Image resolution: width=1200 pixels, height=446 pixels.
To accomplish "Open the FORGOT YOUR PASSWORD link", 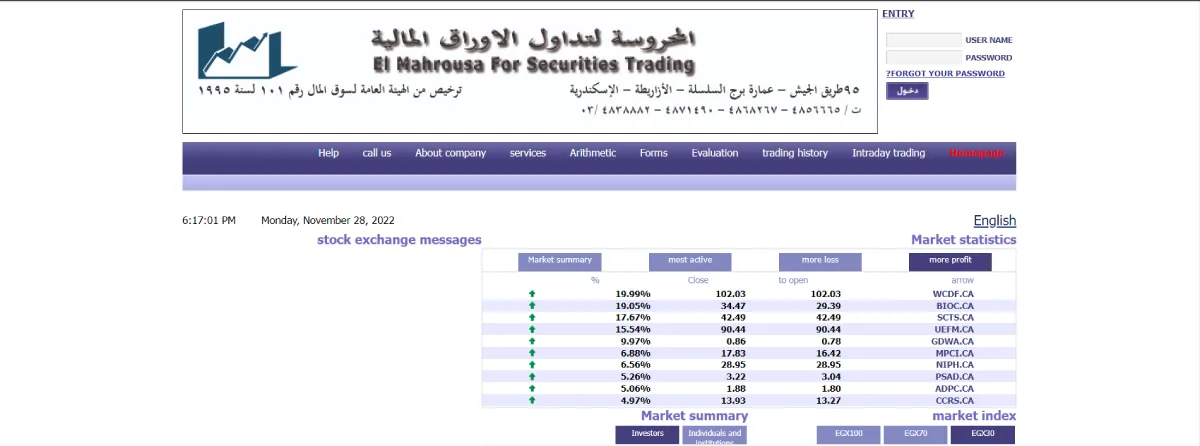I will pyautogui.click(x=945, y=73).
